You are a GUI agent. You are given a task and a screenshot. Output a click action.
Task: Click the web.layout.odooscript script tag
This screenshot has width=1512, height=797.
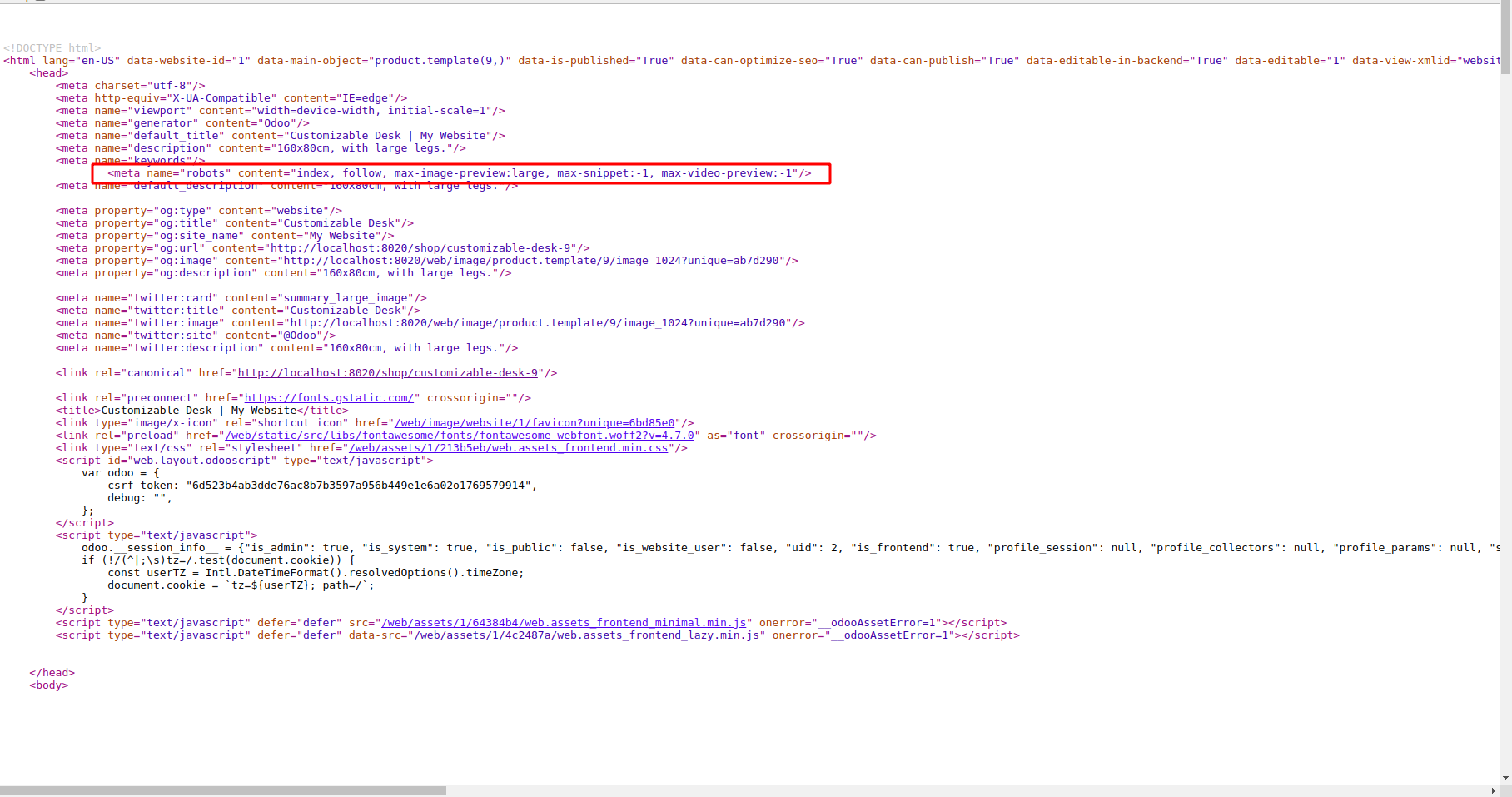(245, 461)
